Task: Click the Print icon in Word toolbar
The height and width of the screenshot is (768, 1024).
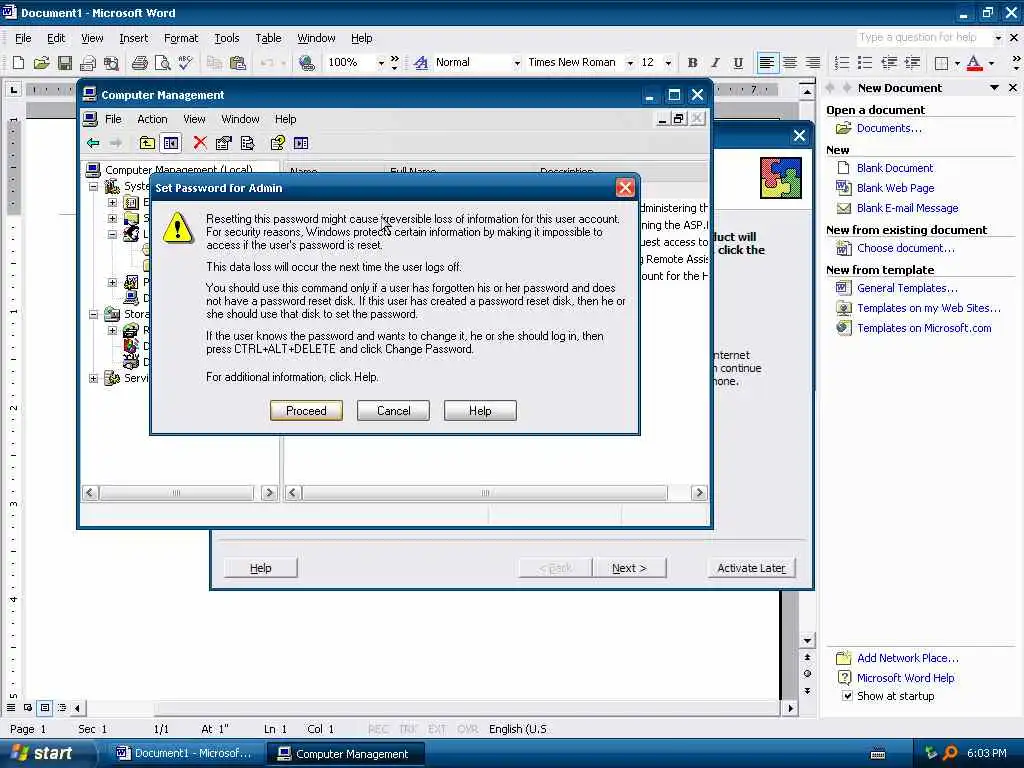Action: tap(139, 63)
